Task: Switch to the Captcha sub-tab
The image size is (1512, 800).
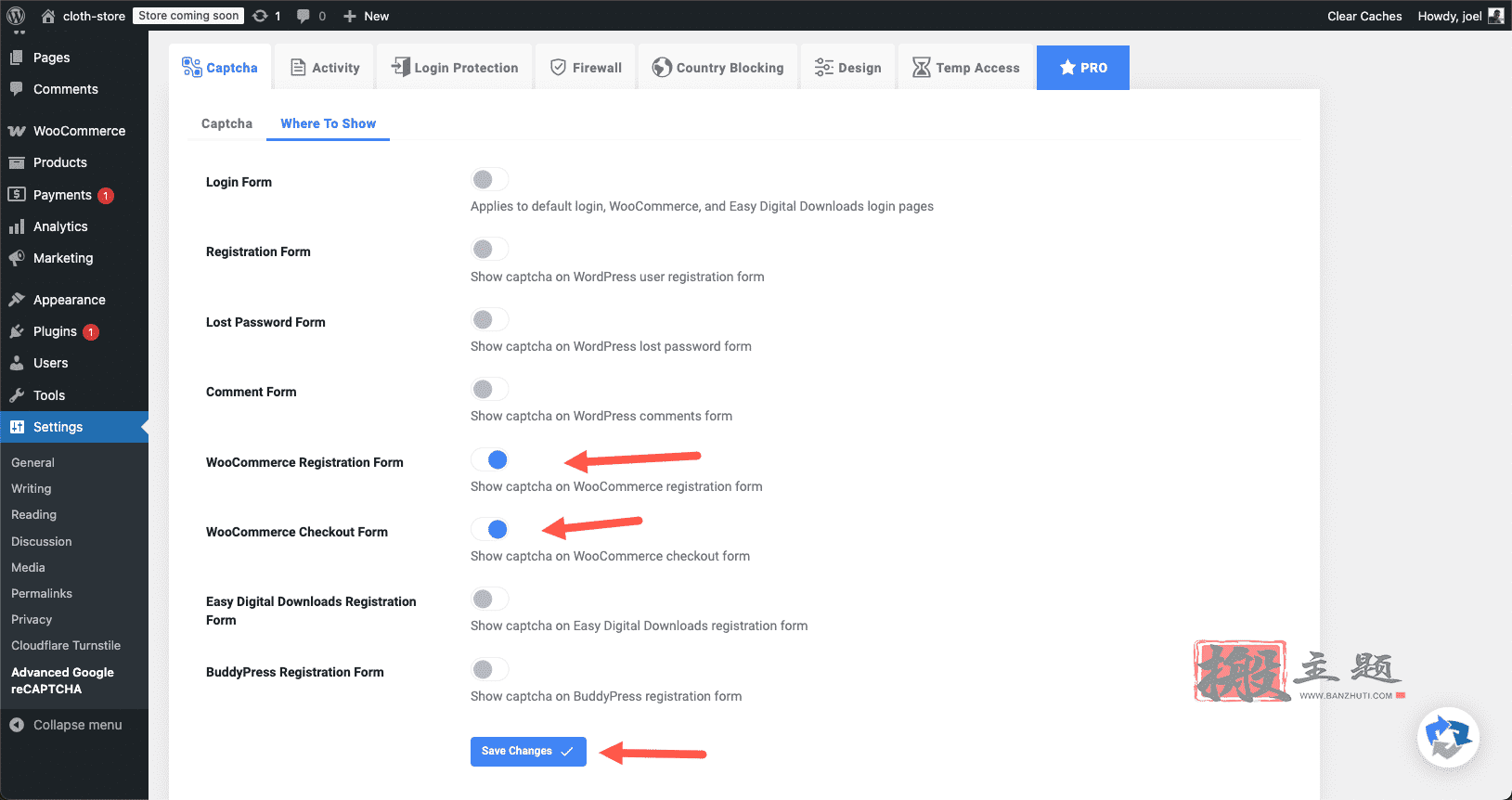Action: (226, 123)
